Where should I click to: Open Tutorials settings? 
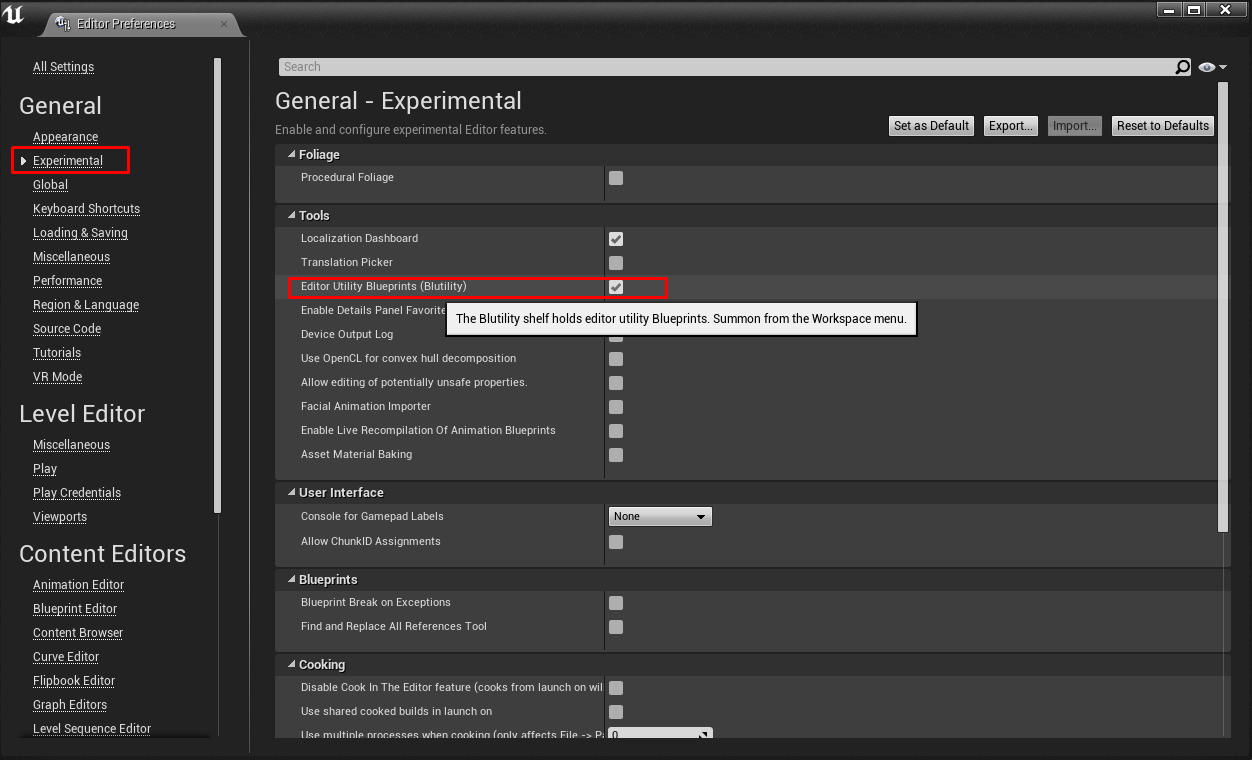click(x=57, y=353)
